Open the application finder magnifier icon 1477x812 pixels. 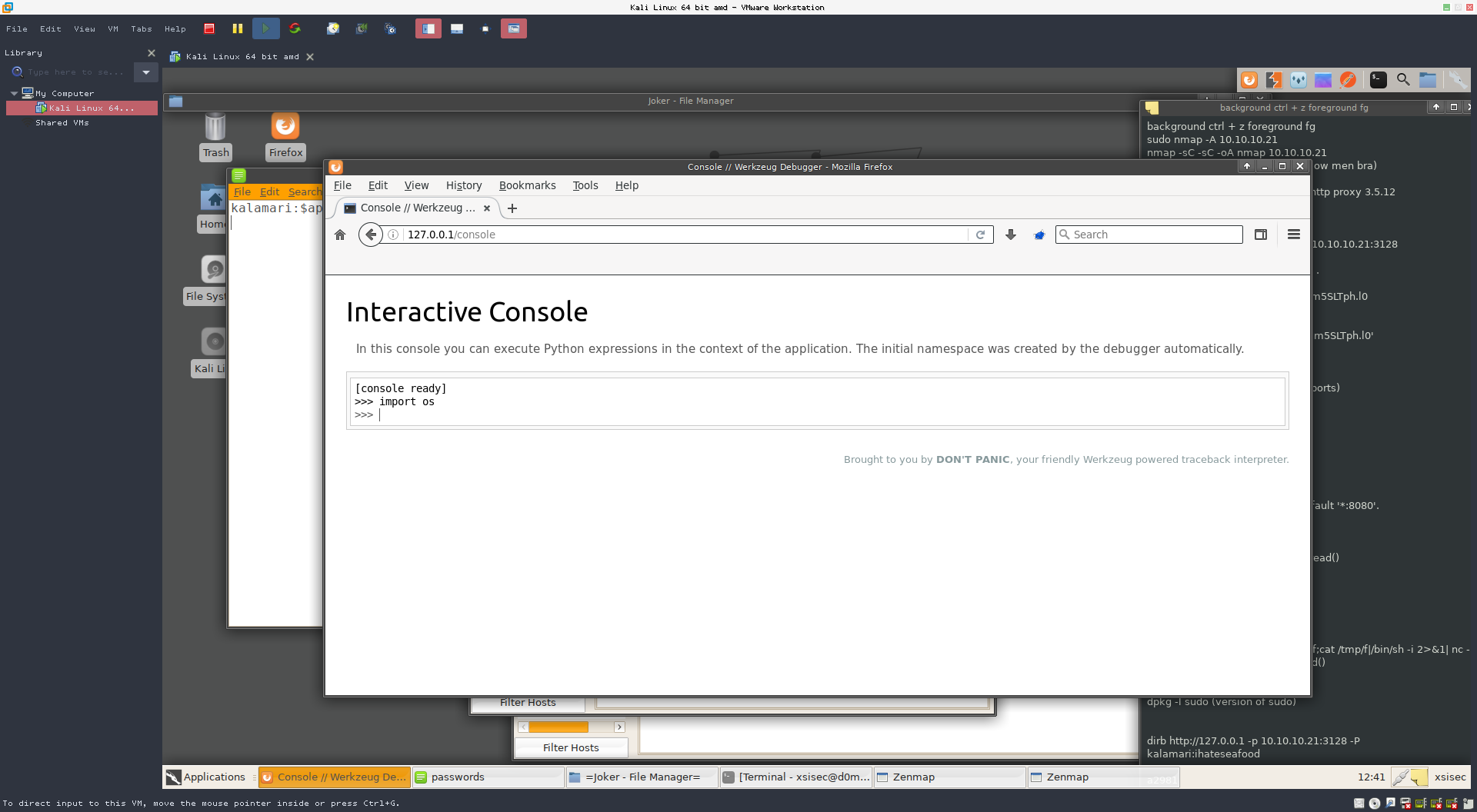pyautogui.click(x=1403, y=80)
